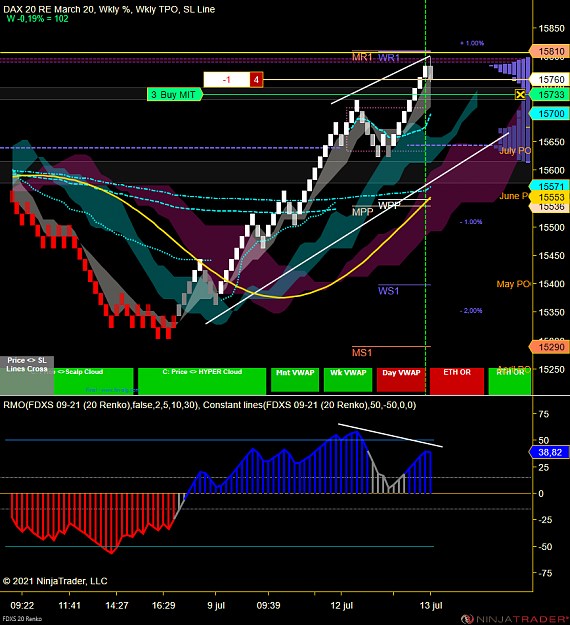This screenshot has width=570, height=625.
Task: Toggle the C: Price <> HYPER Cloud button
Action: [x=202, y=380]
